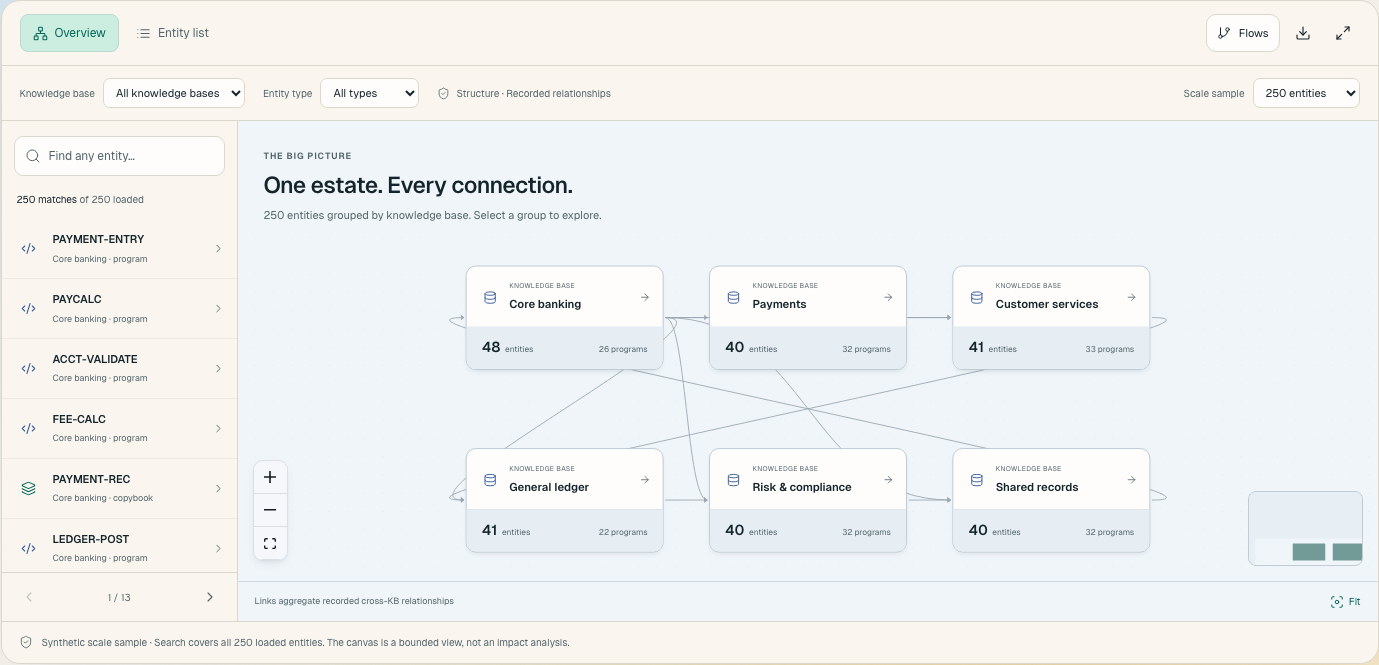Screen dimensions: 1379x665
Task: Click the 250 matches of 250 loaded text
Action: 80,199
